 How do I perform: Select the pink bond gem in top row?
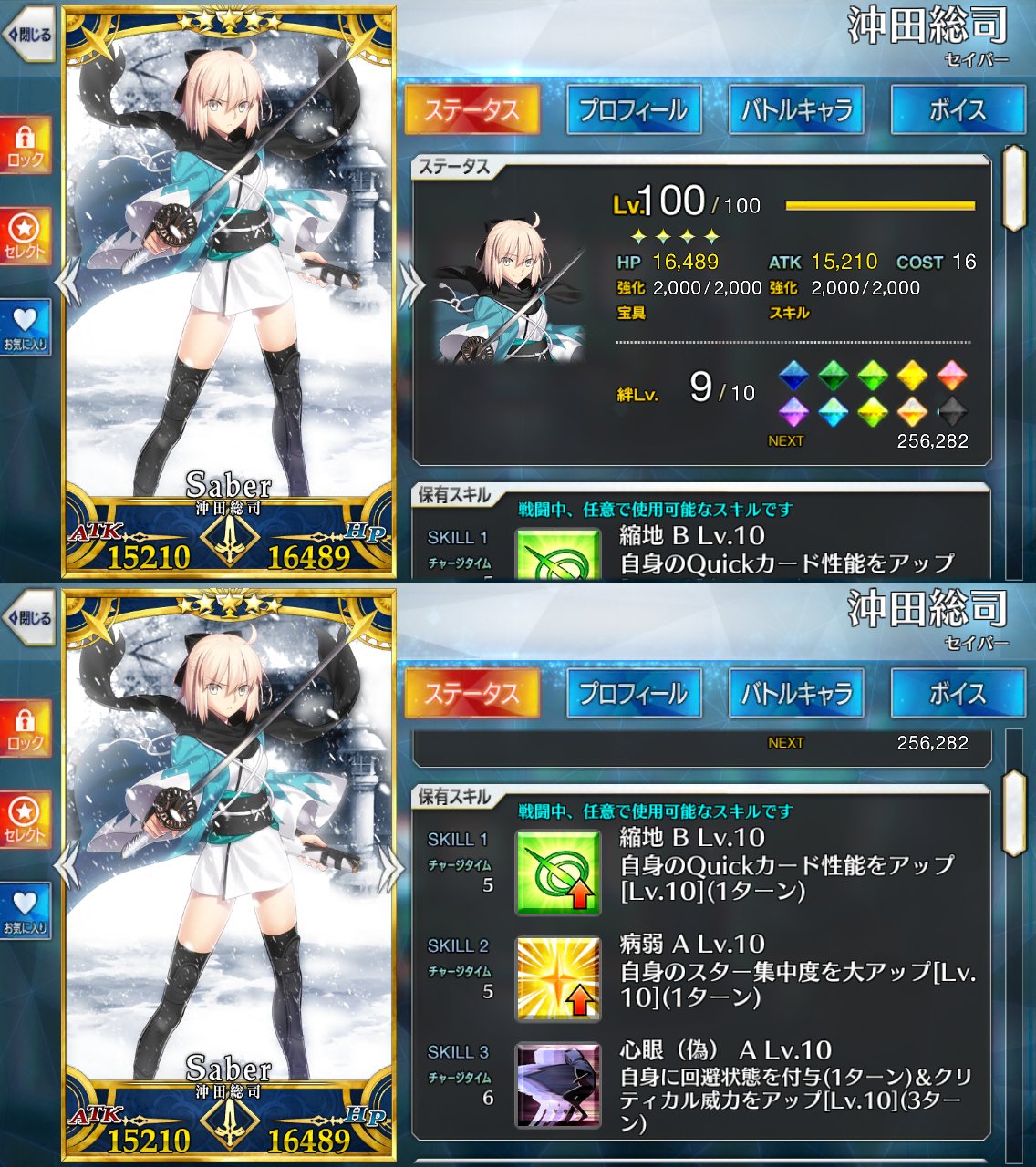[x=952, y=375]
